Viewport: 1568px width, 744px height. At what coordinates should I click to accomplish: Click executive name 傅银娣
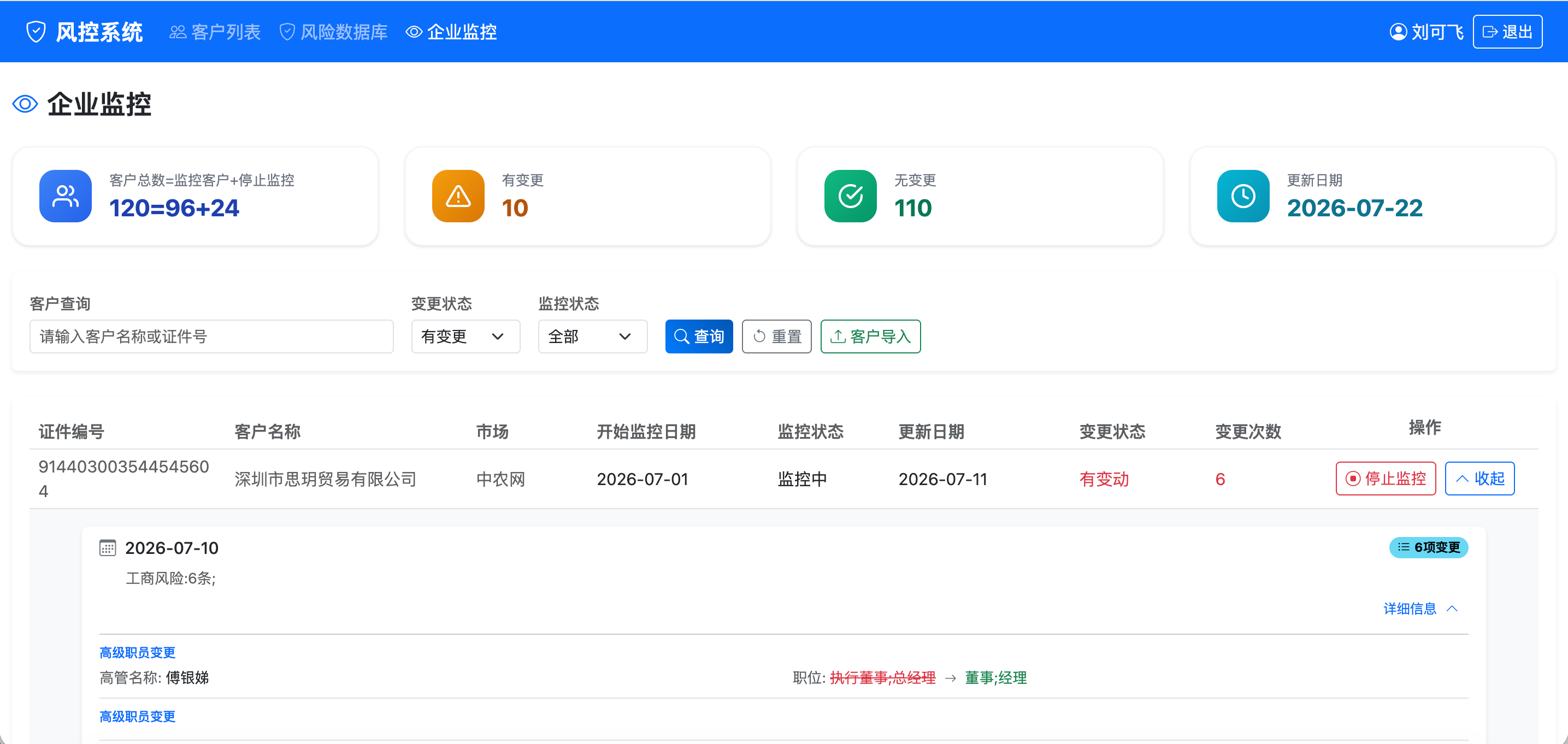click(187, 678)
